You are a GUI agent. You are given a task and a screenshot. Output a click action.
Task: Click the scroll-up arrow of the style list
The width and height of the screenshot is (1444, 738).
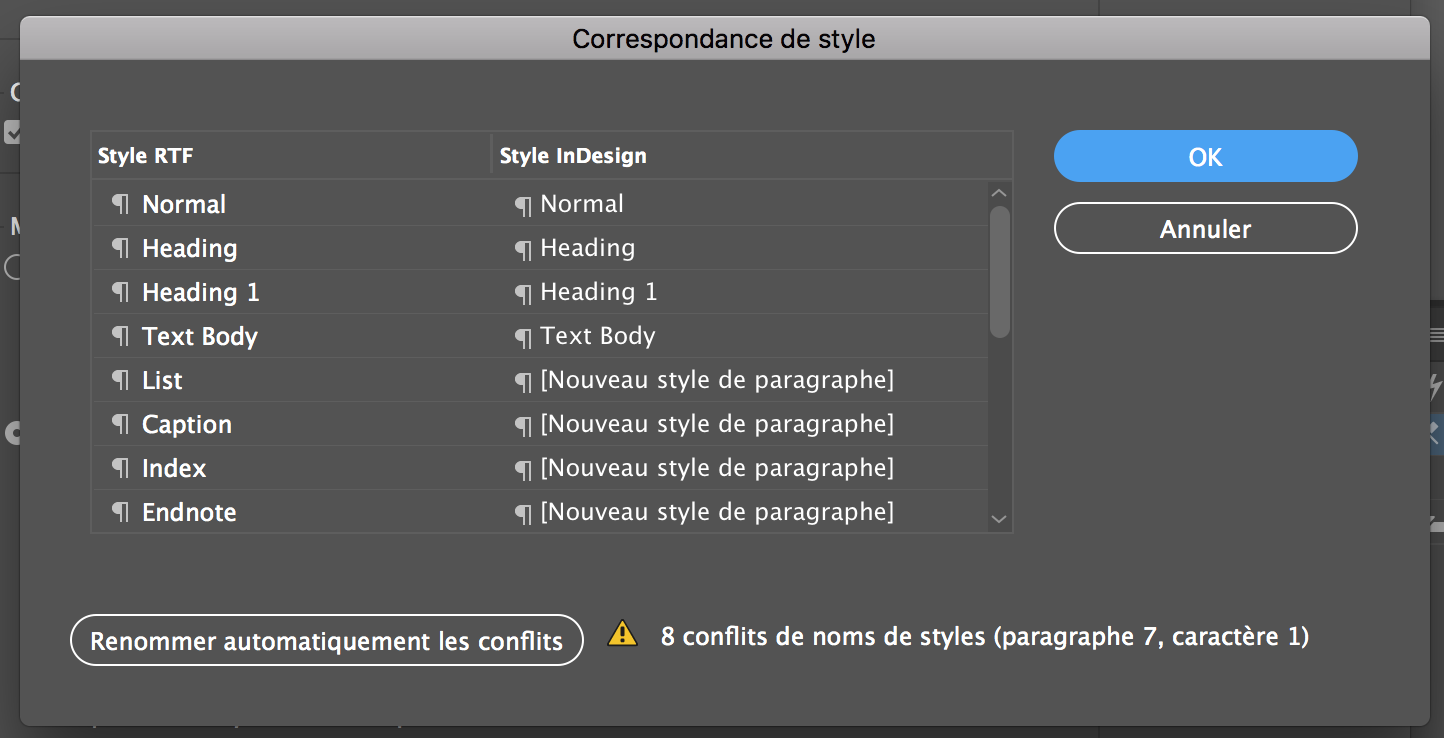coord(999,193)
